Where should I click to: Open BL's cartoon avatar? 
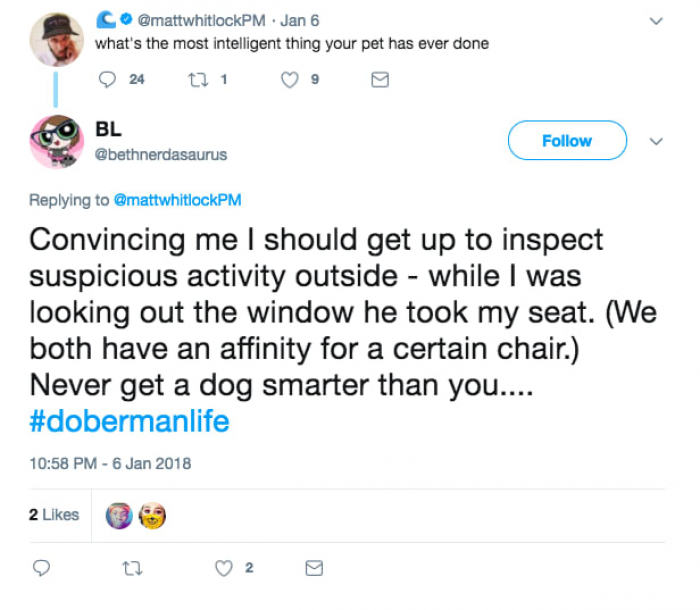[55, 142]
